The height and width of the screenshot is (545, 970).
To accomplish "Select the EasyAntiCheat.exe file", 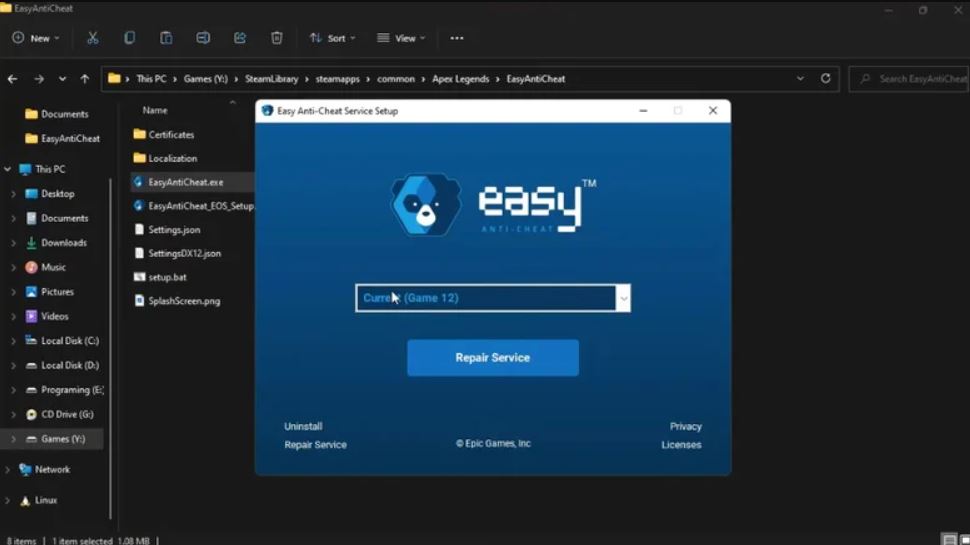I will point(186,182).
